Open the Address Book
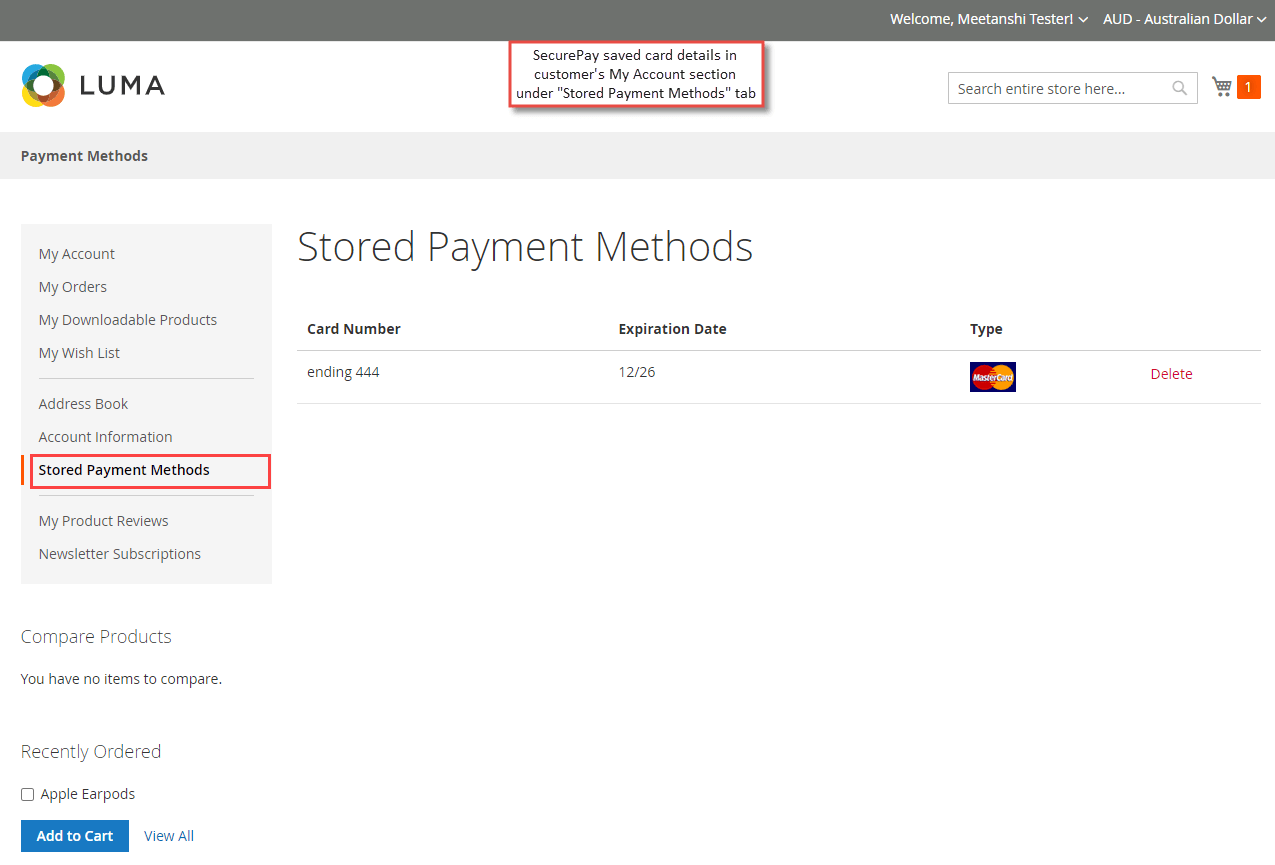 click(83, 403)
